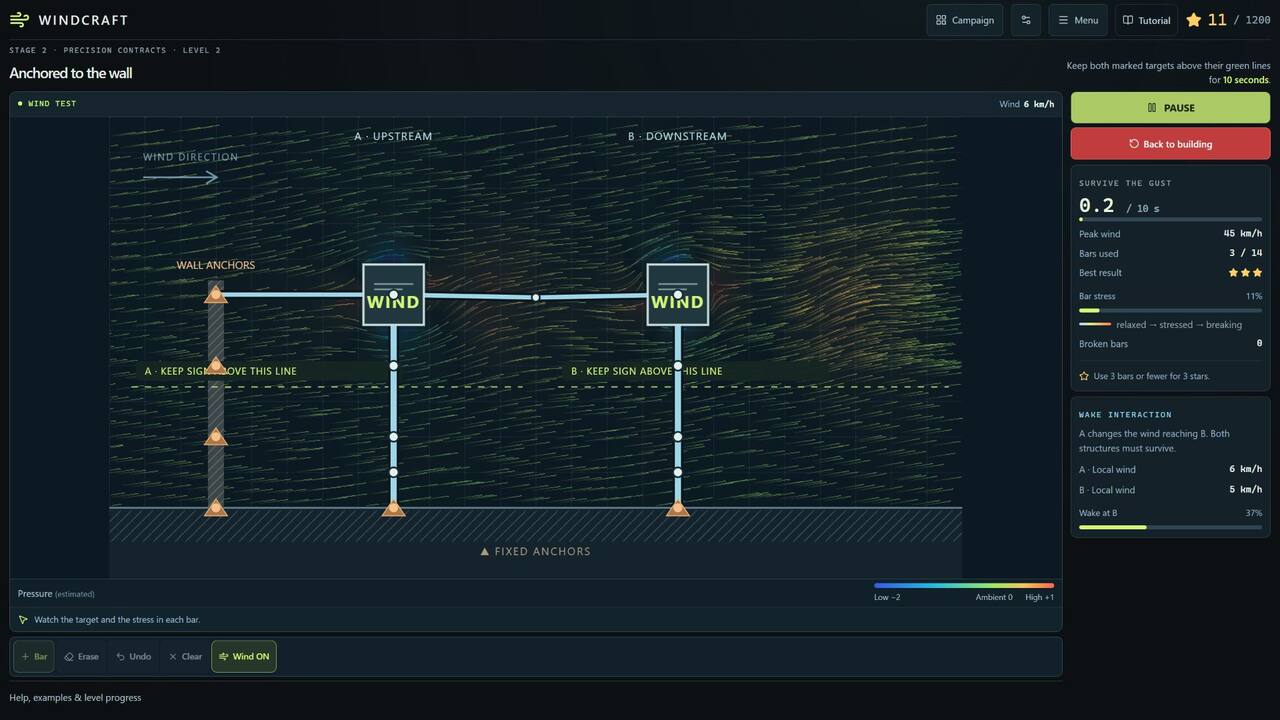The image size is (1280, 720).
Task: Select the Erase tool
Action: pos(82,657)
